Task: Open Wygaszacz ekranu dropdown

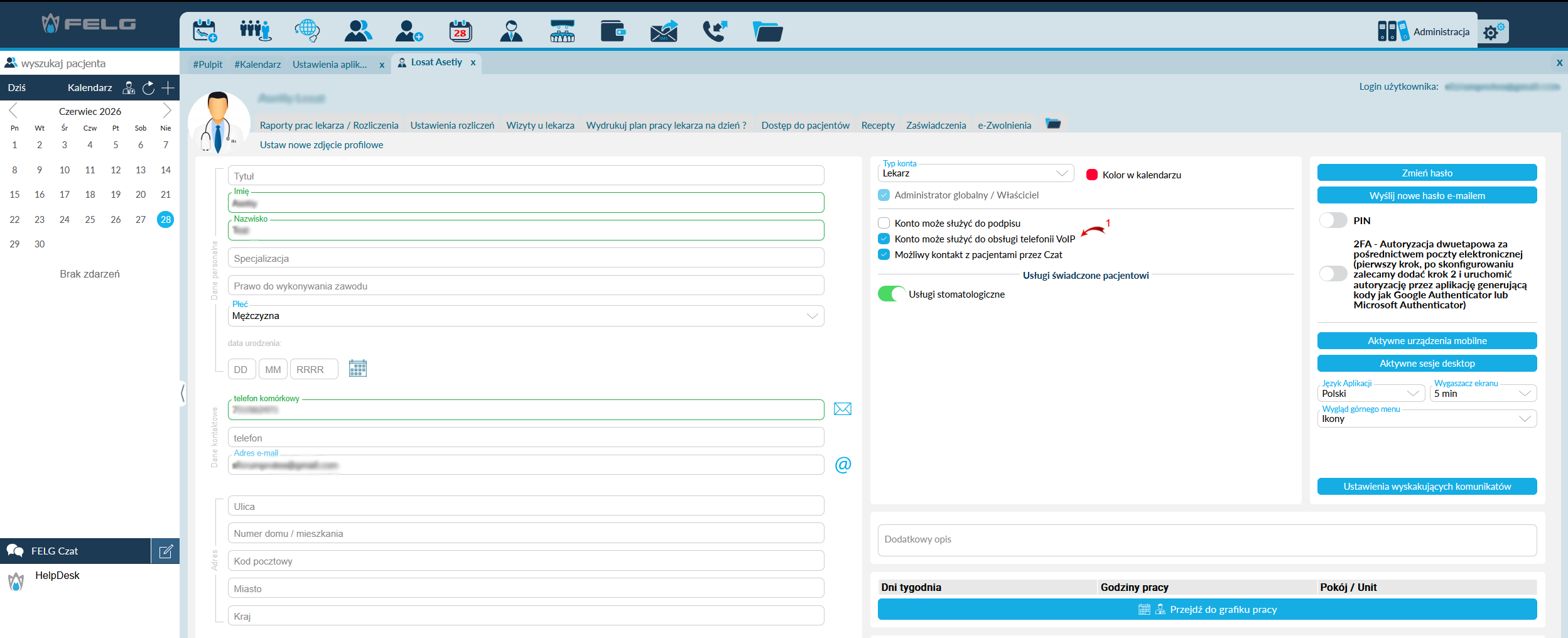Action: coord(1483,394)
